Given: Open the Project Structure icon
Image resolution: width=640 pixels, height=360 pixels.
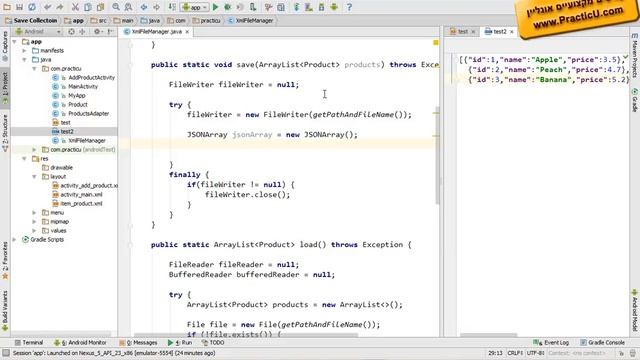Looking at the screenshot, I should coord(281,7).
